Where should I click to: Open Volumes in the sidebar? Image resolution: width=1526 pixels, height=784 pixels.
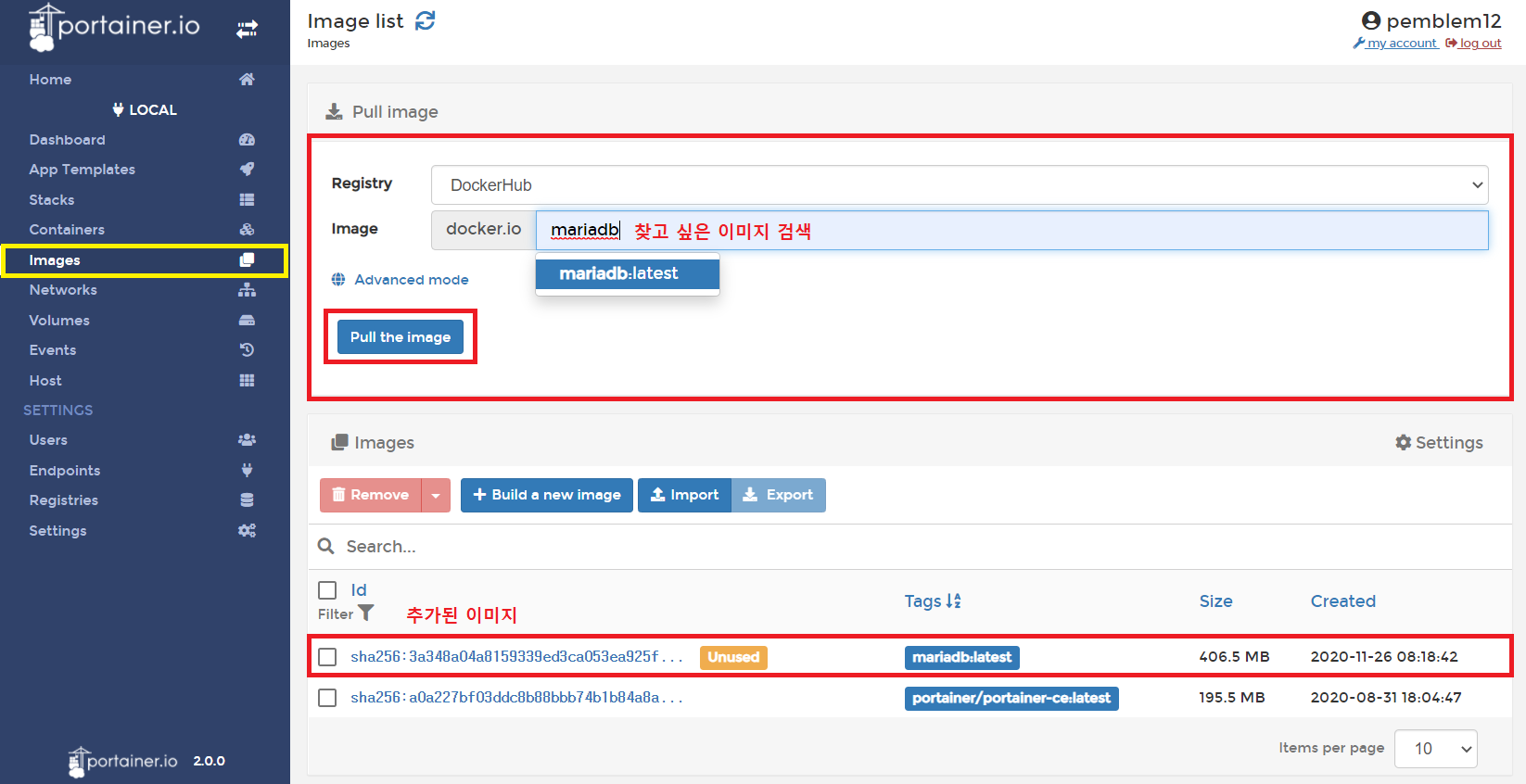tap(59, 321)
